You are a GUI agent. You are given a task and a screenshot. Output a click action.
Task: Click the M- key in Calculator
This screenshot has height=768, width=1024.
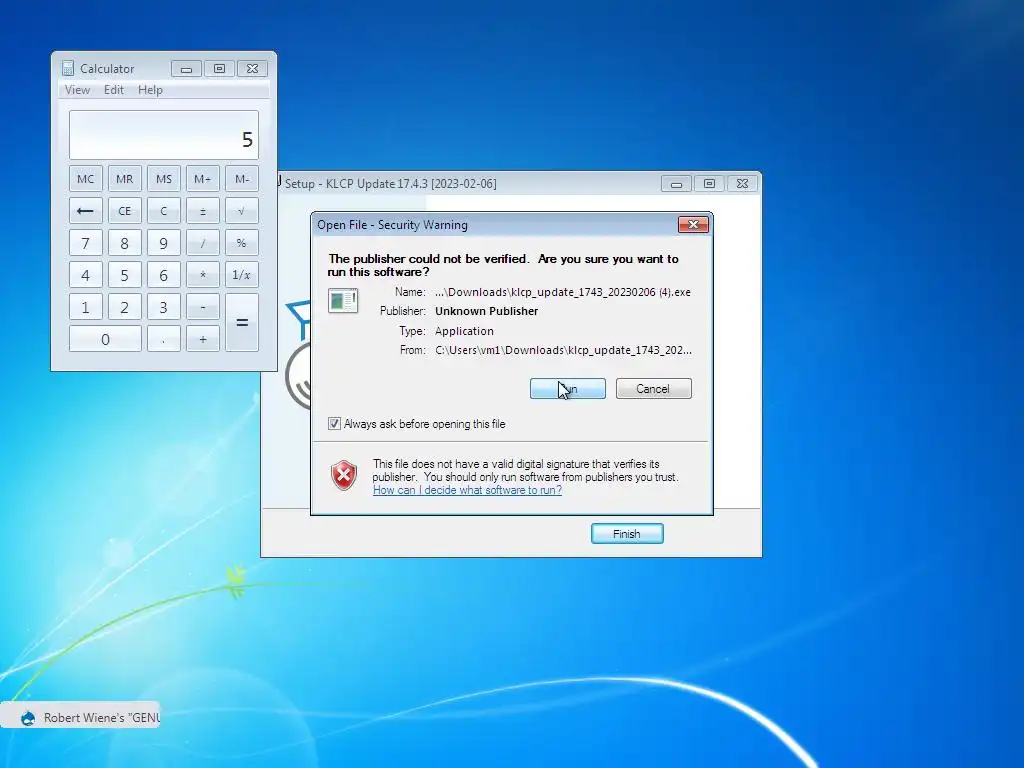[x=242, y=179]
